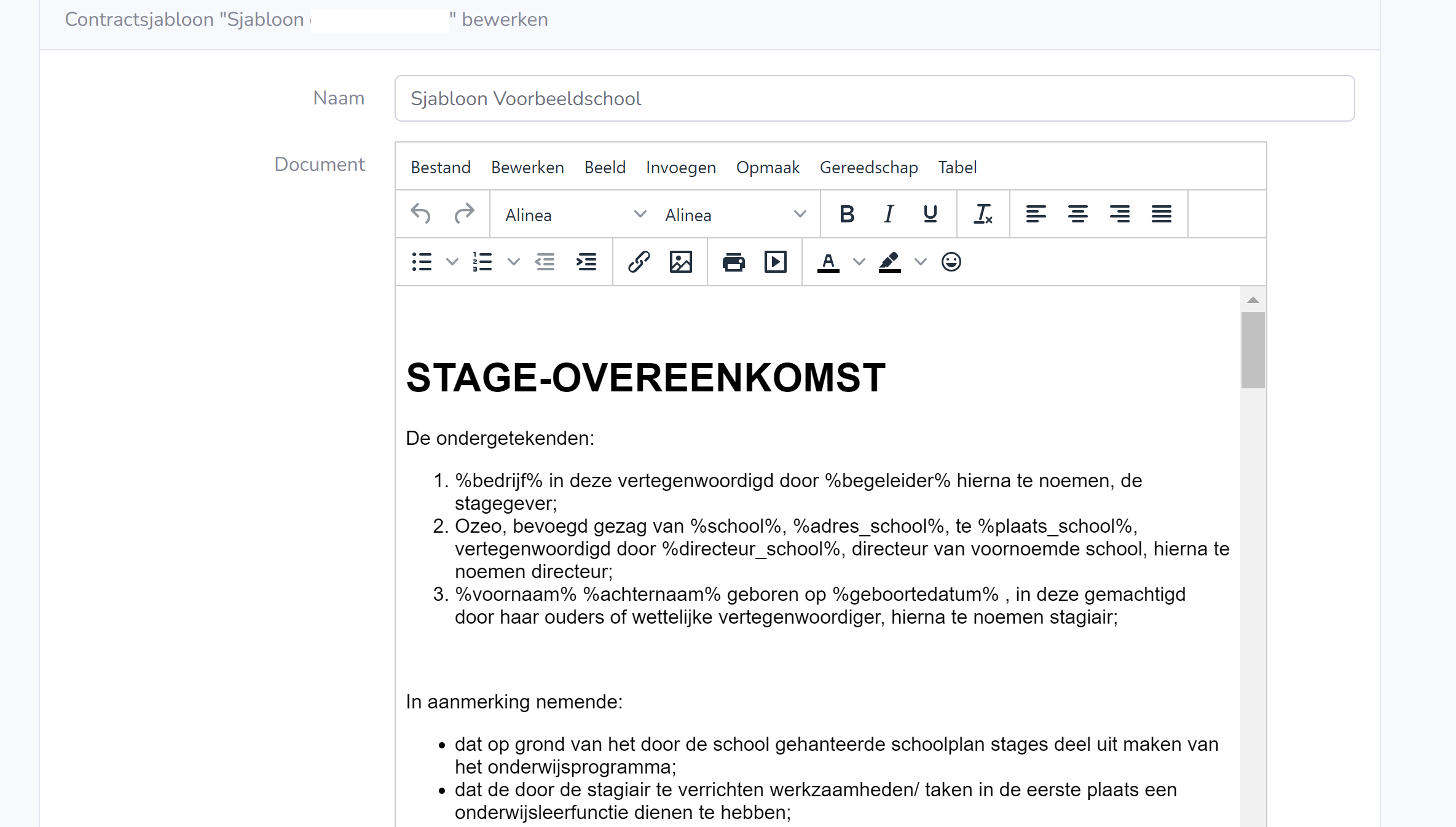Image resolution: width=1456 pixels, height=827 pixels.
Task: Clear formatting with the Tx icon
Action: pyautogui.click(x=983, y=214)
